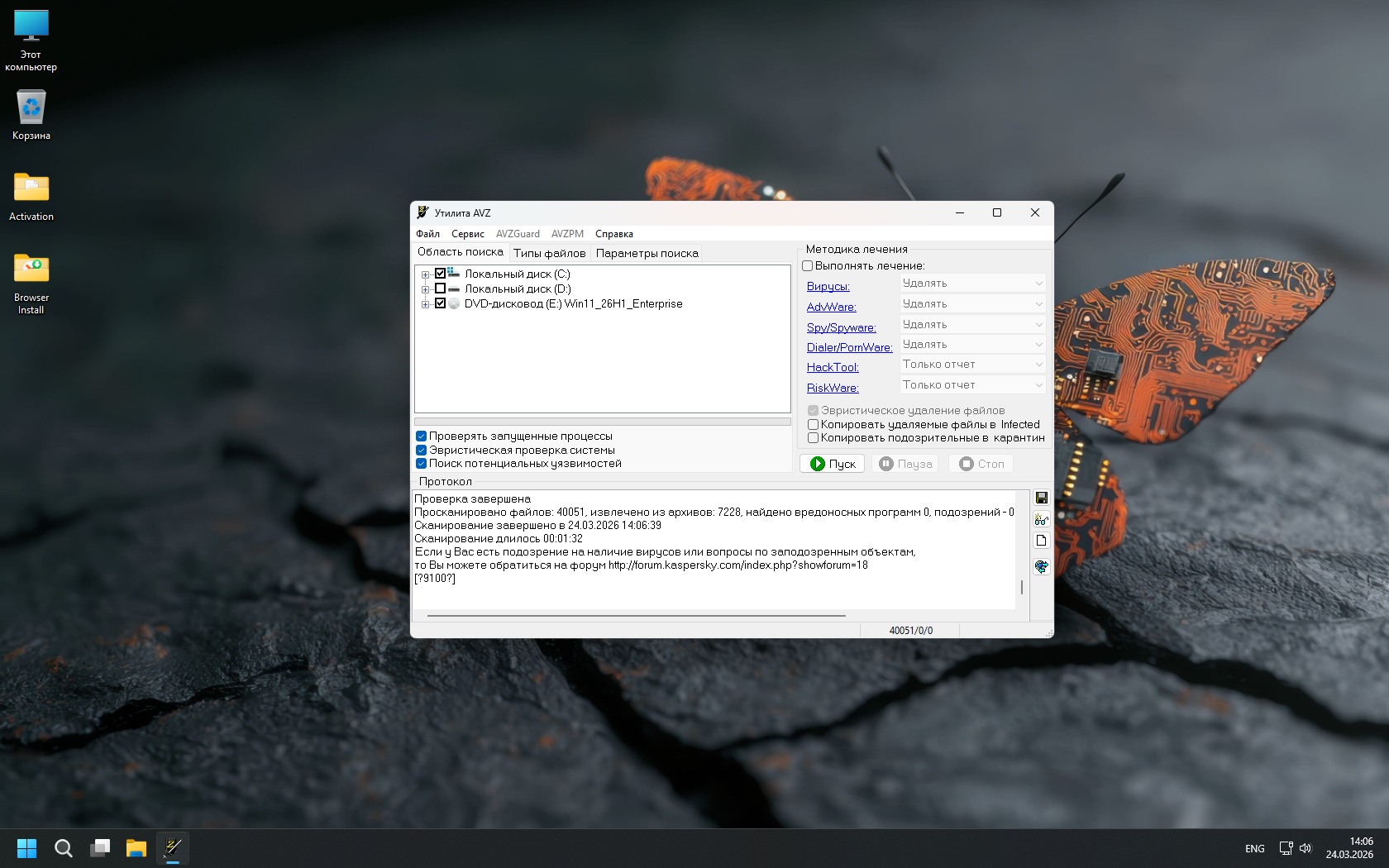Click the globe icon beside the protocol
The height and width of the screenshot is (868, 1389).
coord(1041,567)
